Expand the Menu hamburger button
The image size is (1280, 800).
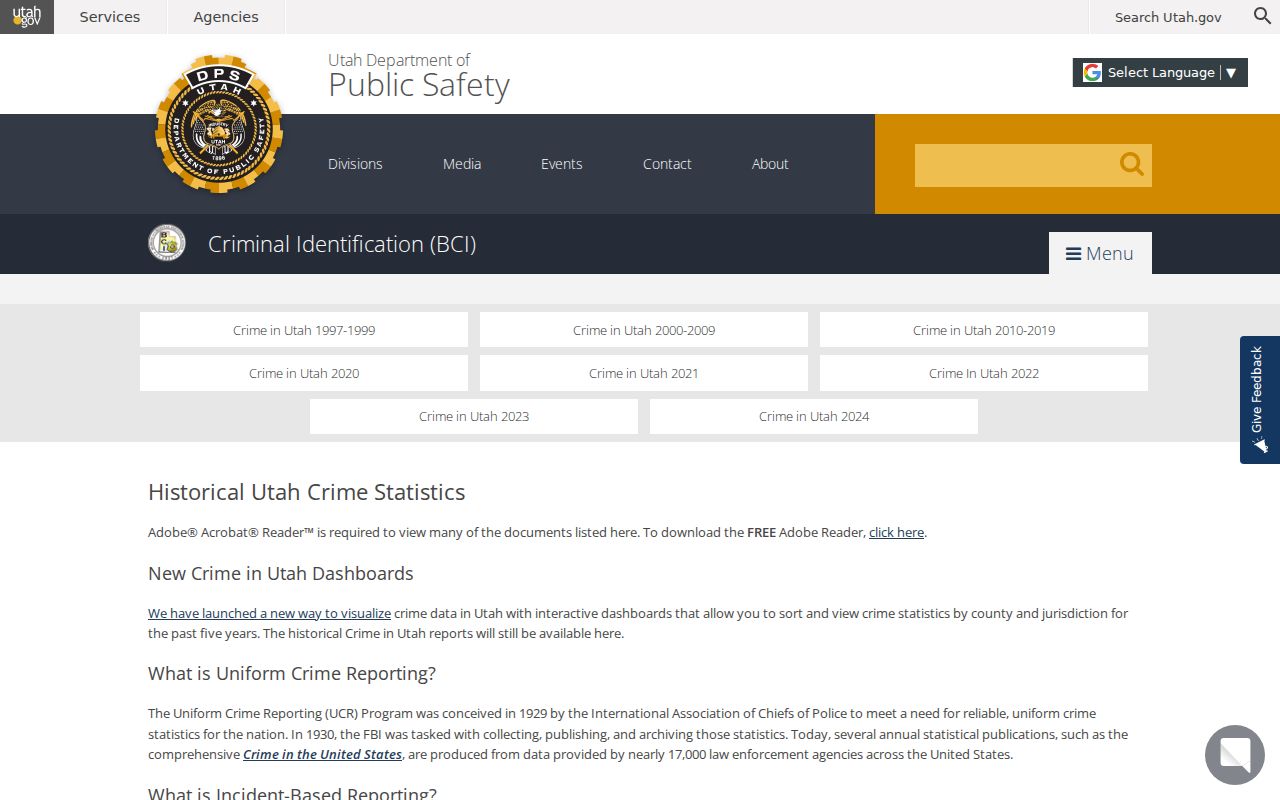click(x=1100, y=253)
